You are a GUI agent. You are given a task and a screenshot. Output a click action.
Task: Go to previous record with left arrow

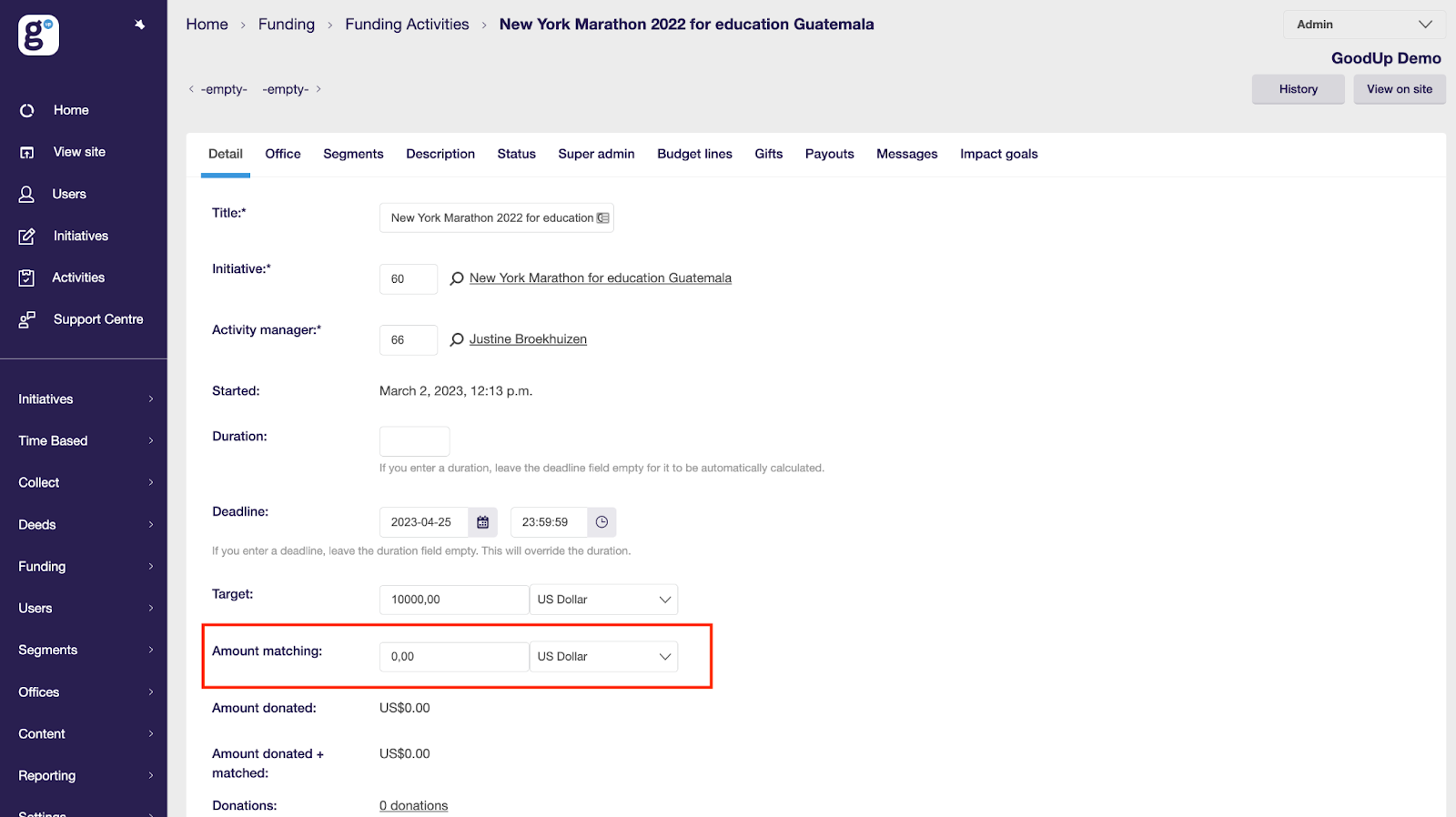coord(191,89)
